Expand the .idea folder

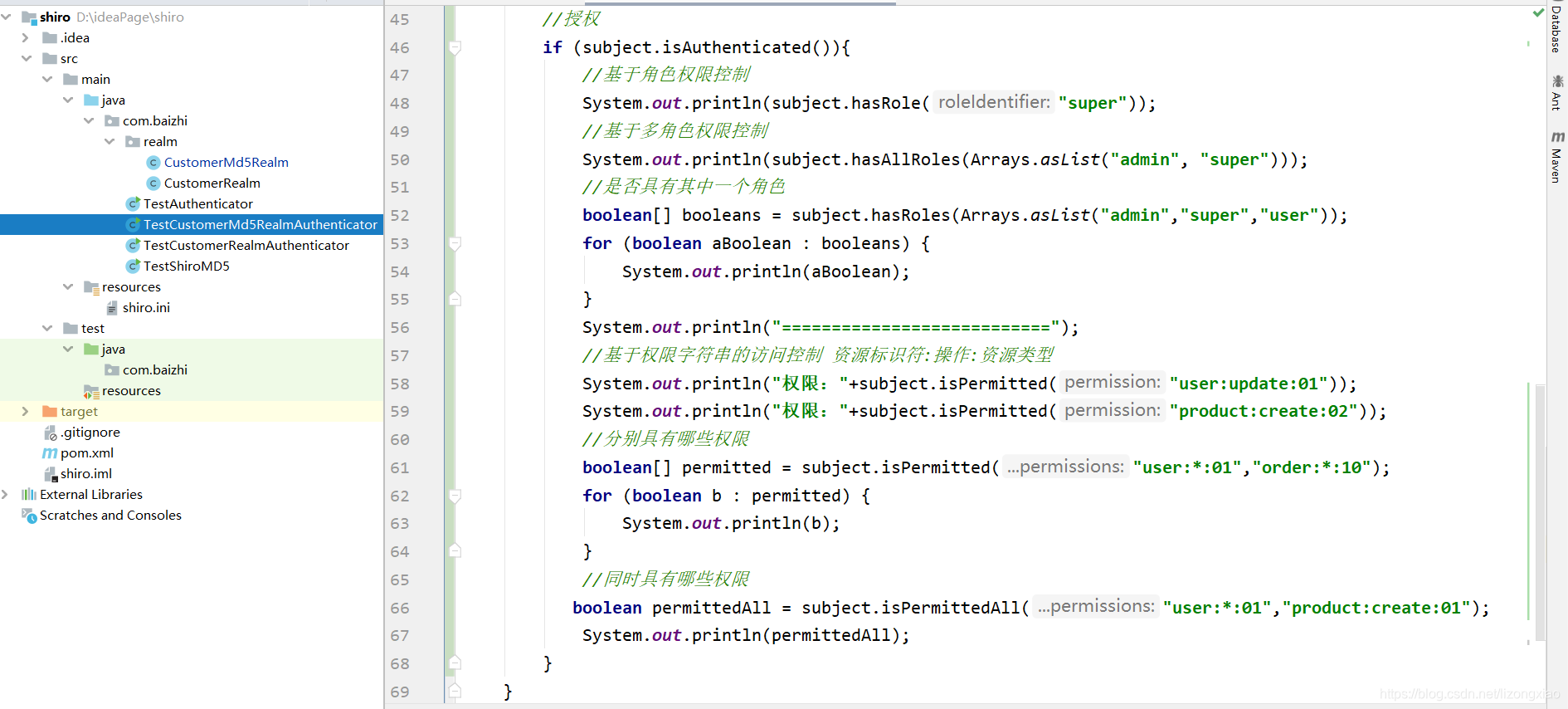click(x=26, y=37)
